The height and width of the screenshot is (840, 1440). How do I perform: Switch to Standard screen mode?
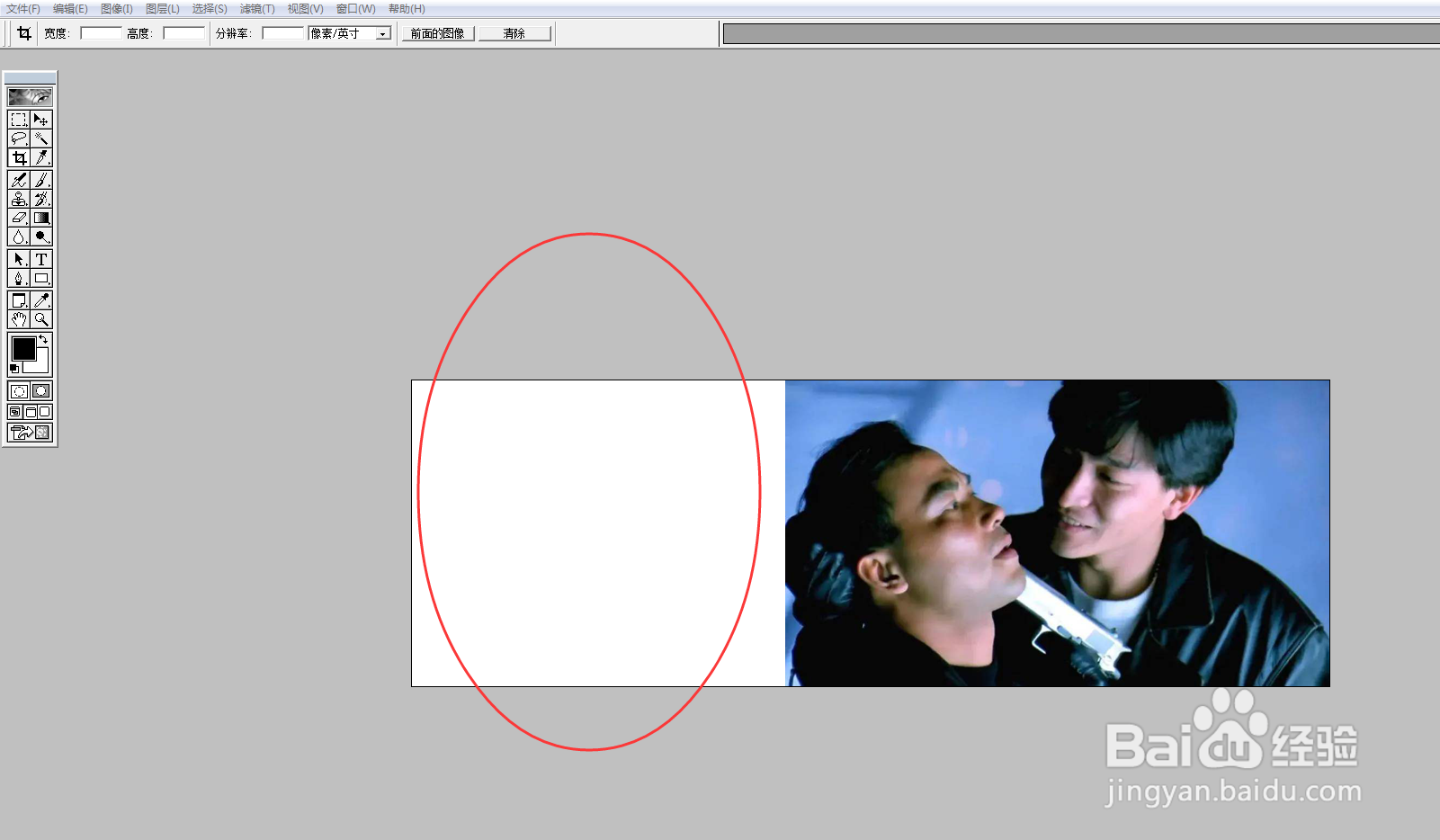tap(15, 412)
